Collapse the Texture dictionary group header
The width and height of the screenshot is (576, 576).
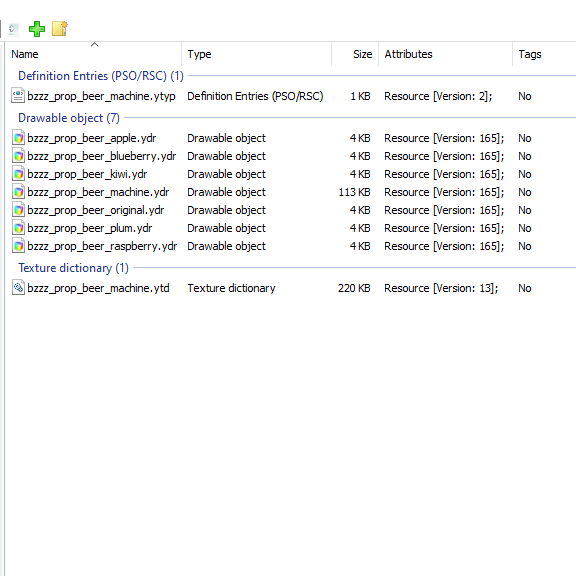73,268
